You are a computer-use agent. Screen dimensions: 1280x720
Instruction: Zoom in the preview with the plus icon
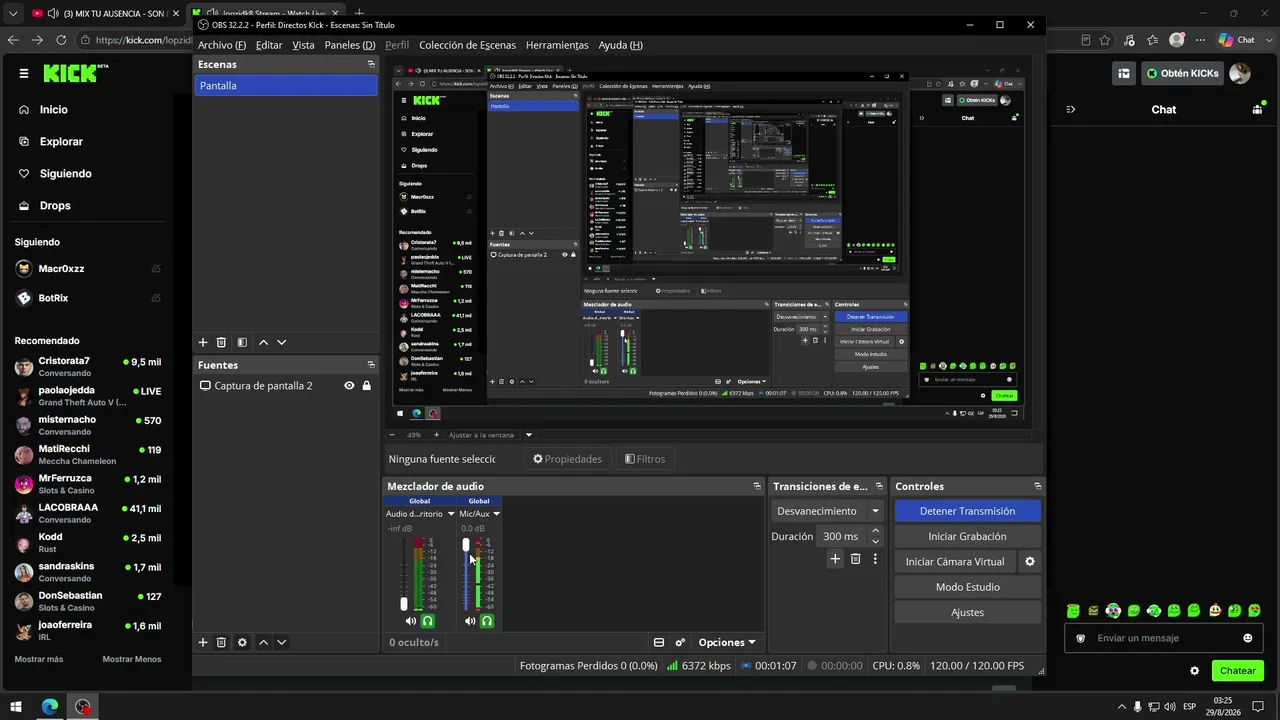point(436,435)
